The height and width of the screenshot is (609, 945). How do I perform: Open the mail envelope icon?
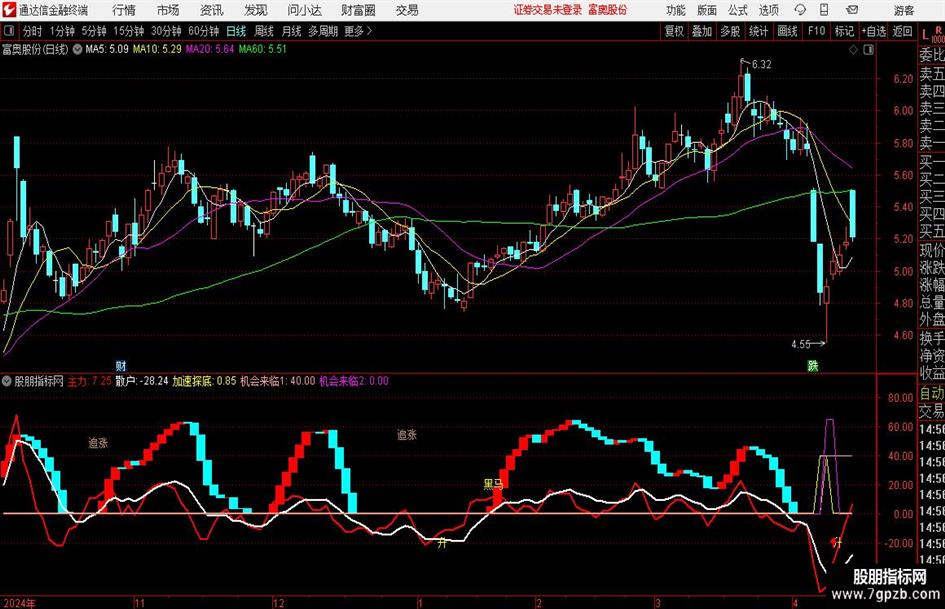point(852,10)
